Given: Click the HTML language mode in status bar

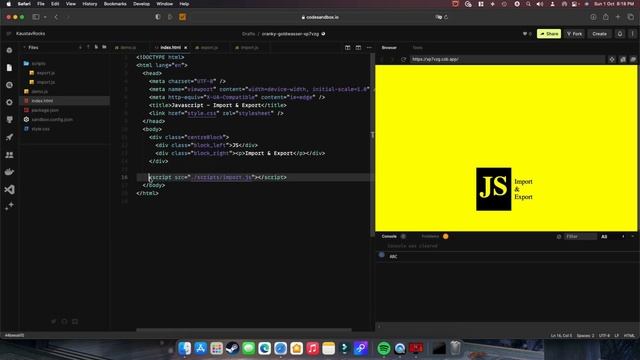Looking at the screenshot, I should pyautogui.click(x=629, y=336).
